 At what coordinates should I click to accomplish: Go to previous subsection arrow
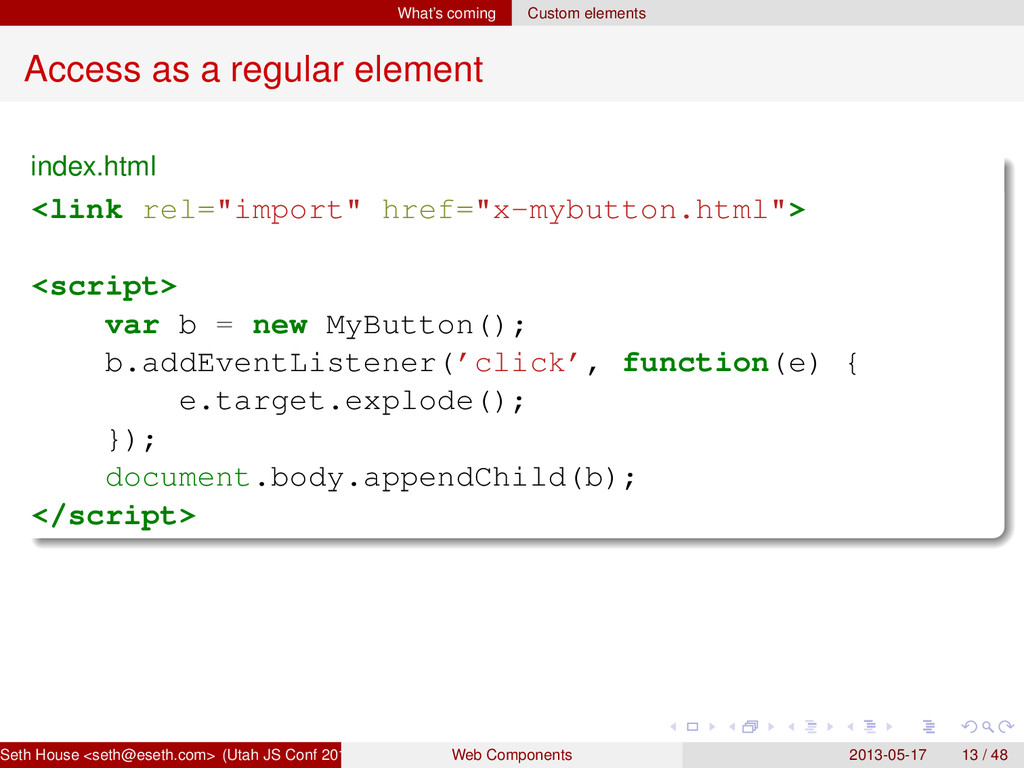click(791, 726)
